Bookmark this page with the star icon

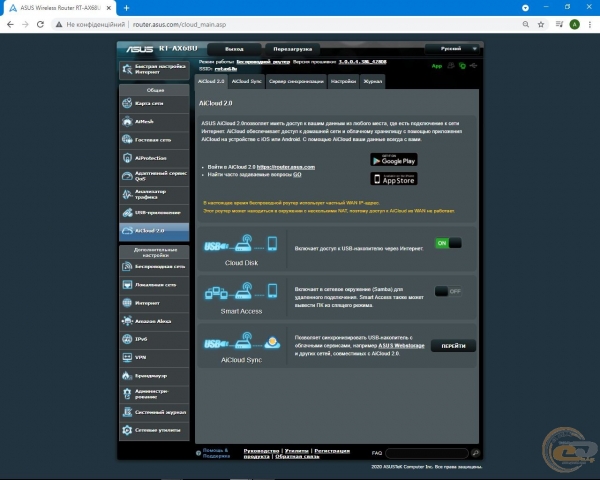pyautogui.click(x=541, y=24)
